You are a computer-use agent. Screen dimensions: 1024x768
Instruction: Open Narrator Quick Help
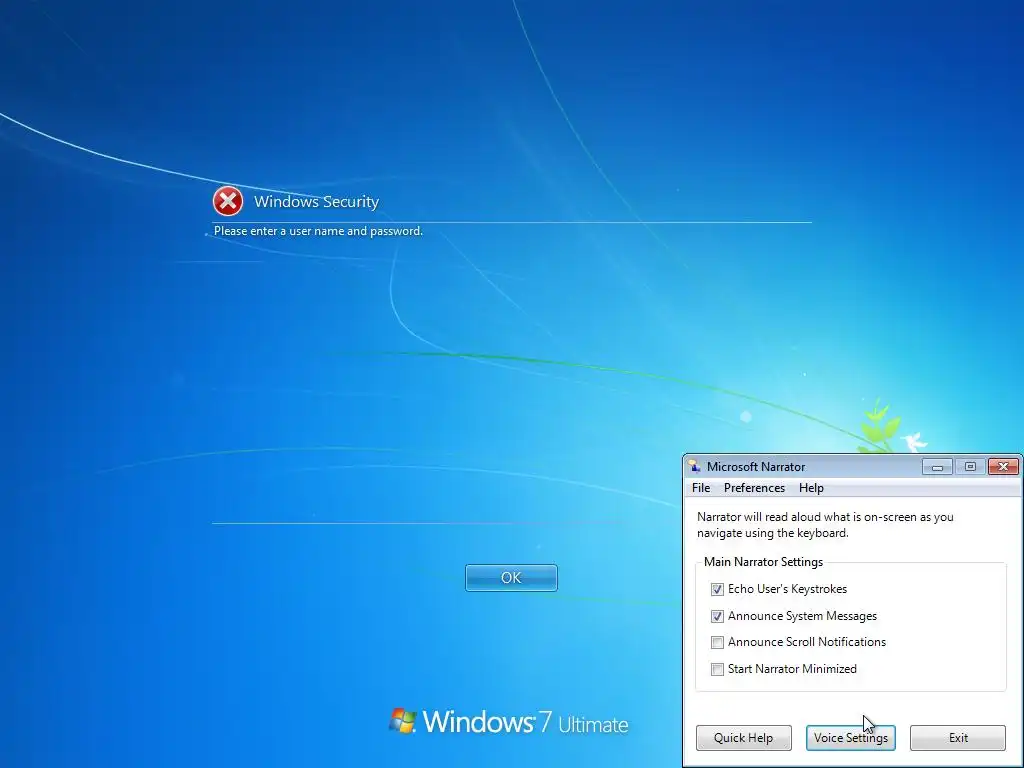(x=743, y=737)
